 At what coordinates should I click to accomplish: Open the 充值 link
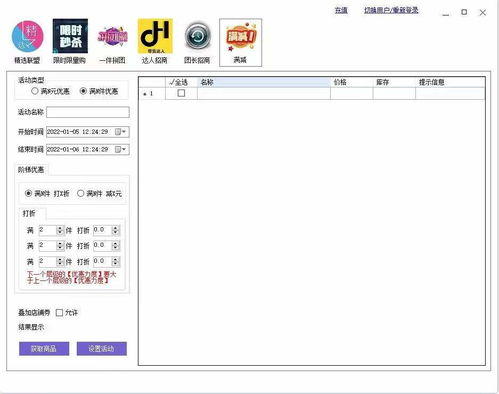(341, 10)
